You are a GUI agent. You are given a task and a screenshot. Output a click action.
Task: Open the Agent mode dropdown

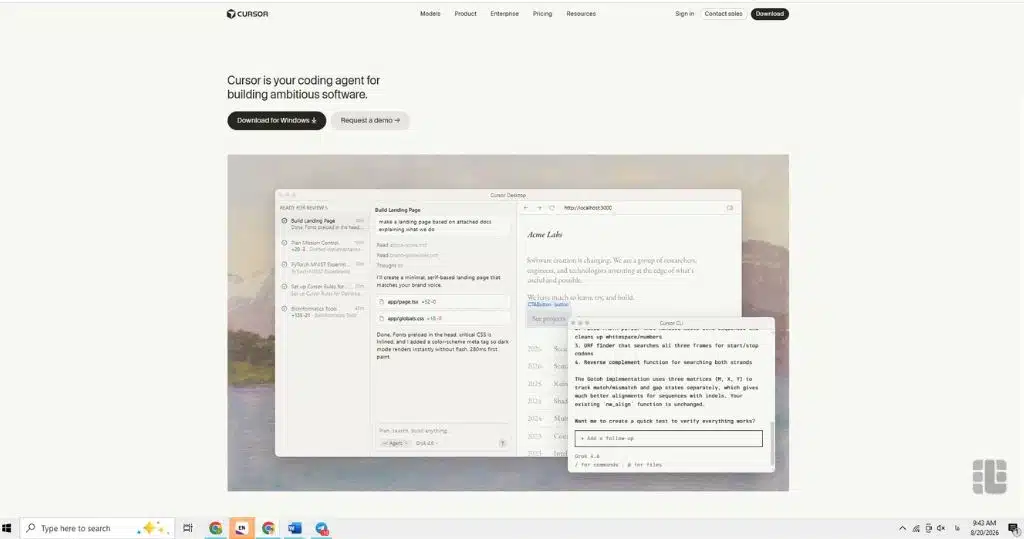394,443
